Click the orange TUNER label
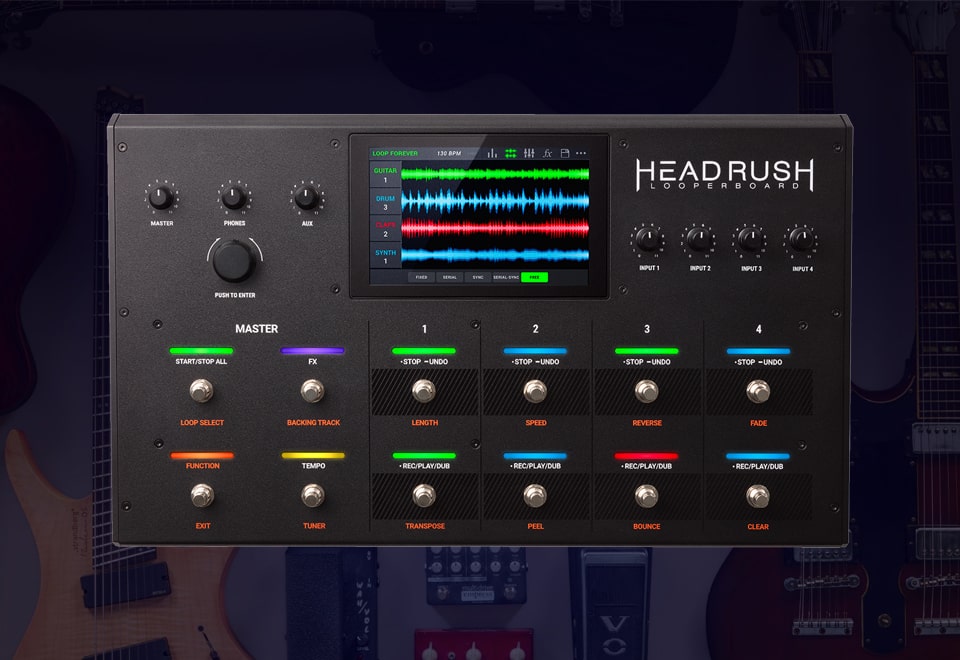This screenshot has height=660, width=960. (x=314, y=526)
